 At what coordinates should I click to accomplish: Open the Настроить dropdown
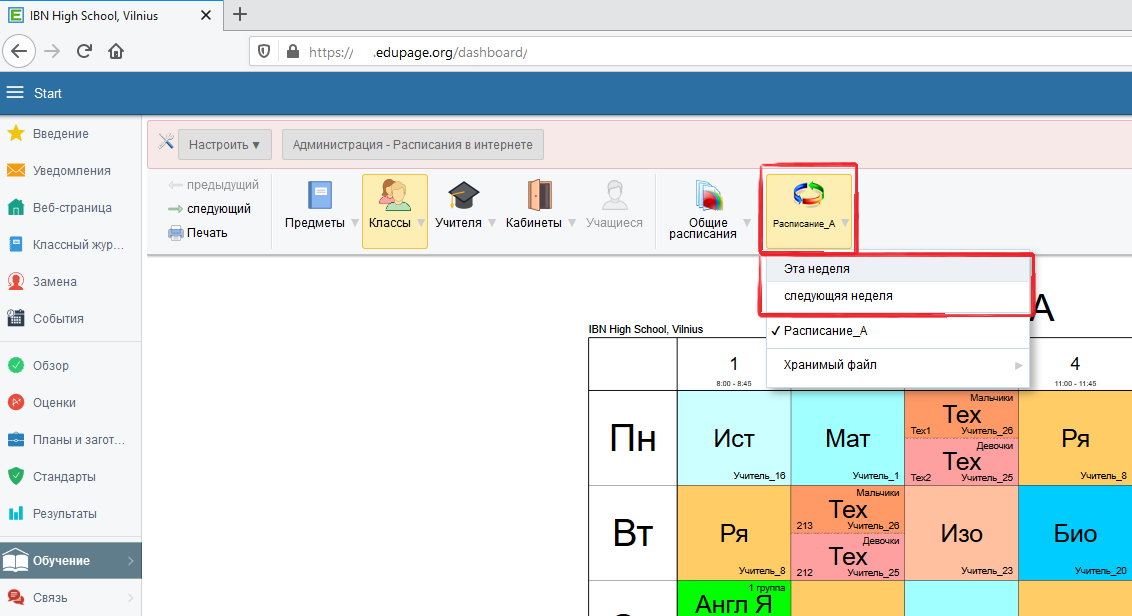tap(225, 144)
